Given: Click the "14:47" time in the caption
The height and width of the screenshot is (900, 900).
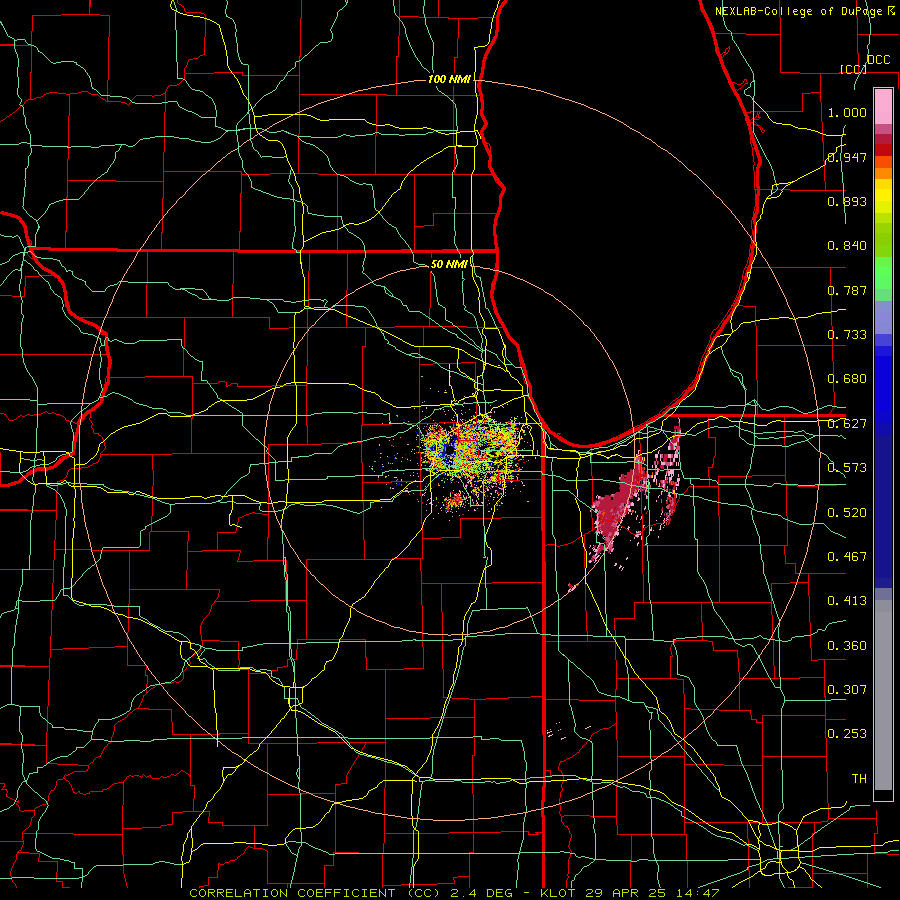Looking at the screenshot, I should click(x=698, y=893).
